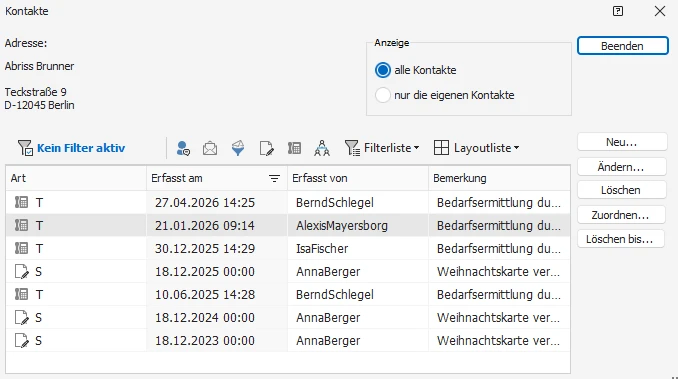Click 'AlexisMayersborg' in Erfasst von column

[342, 226]
